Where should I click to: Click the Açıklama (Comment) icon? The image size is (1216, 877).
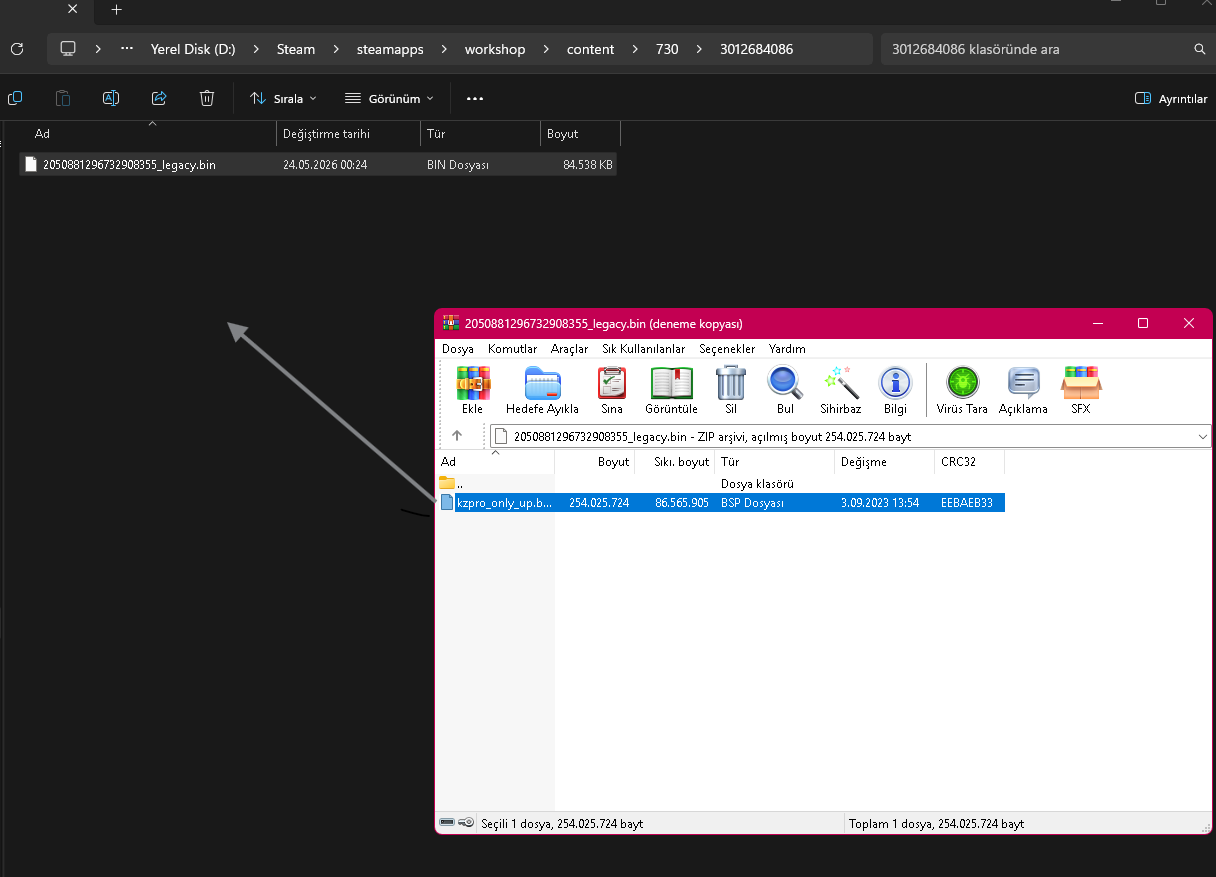[x=1024, y=383]
